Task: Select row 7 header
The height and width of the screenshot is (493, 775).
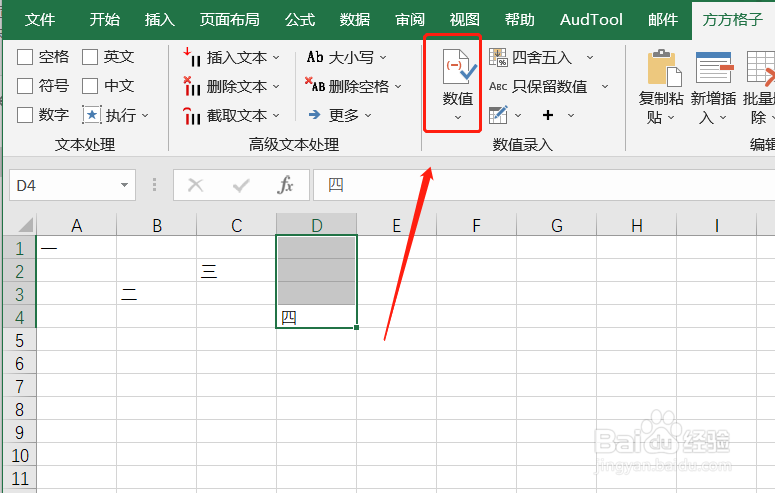Action: (19, 386)
